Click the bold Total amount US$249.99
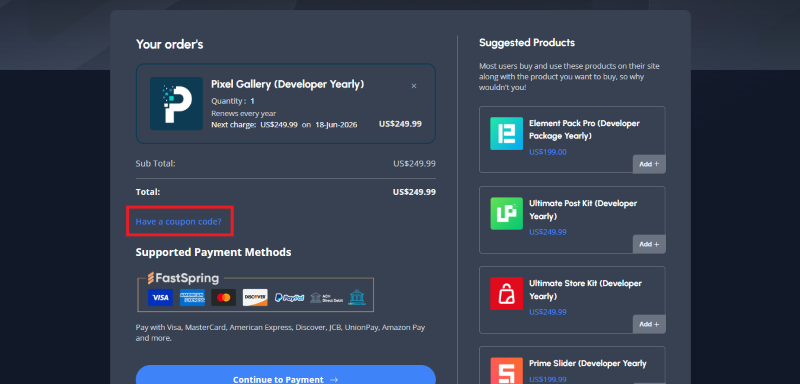Viewport: 800px width, 384px height. (x=414, y=192)
